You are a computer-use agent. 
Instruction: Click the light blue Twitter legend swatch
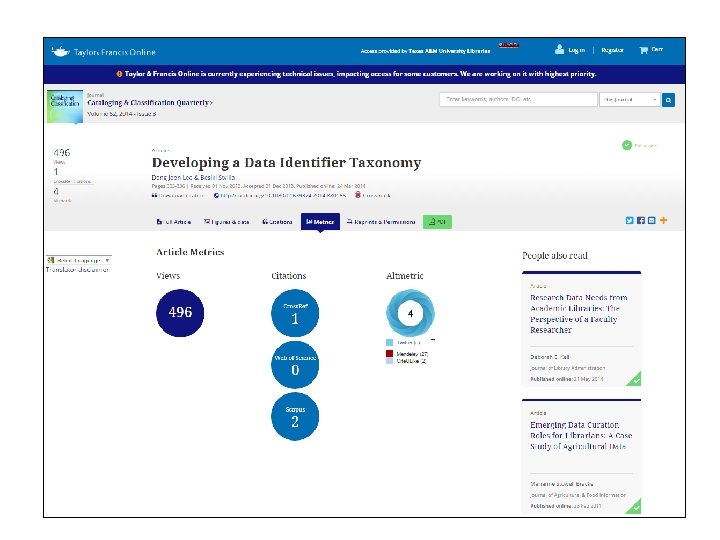point(389,343)
